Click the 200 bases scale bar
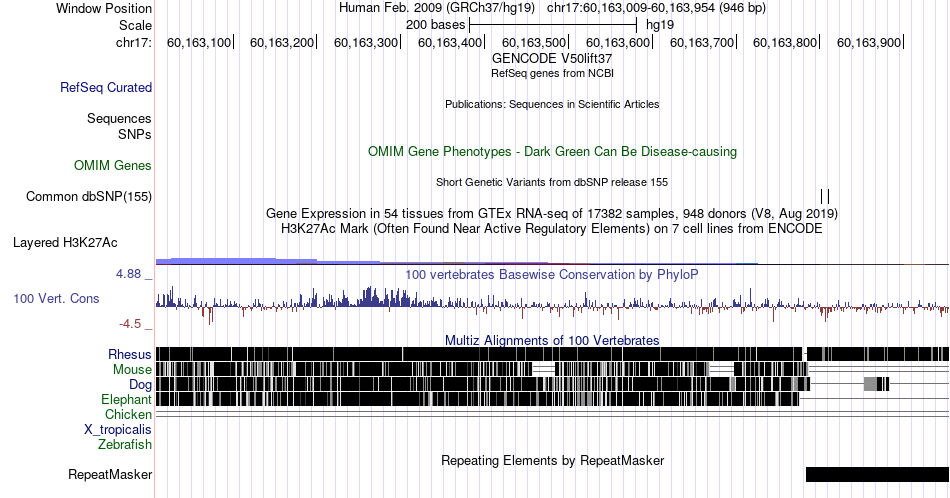 (553, 25)
